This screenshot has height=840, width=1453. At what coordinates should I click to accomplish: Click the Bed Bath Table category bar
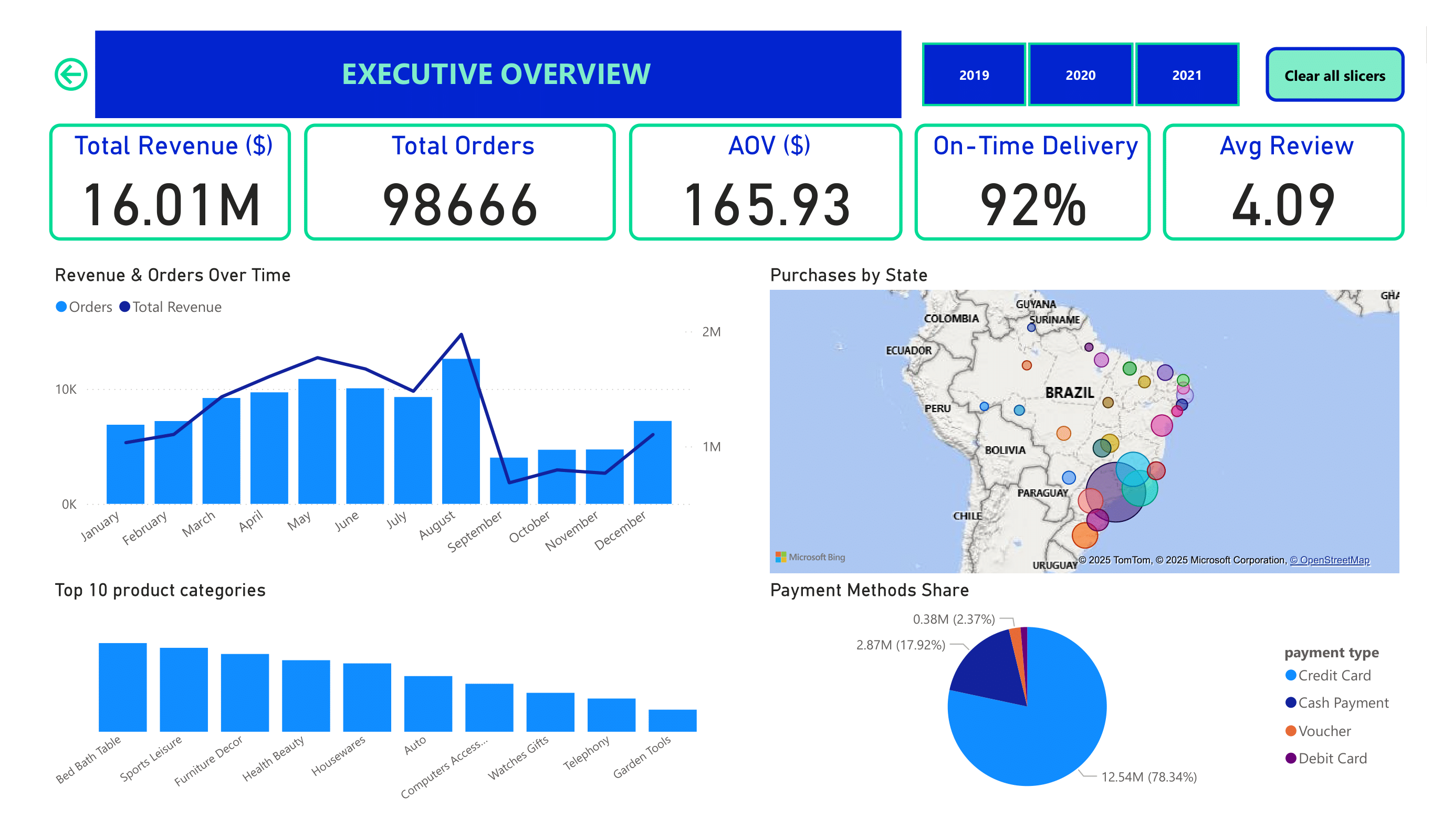pyautogui.click(x=122, y=687)
